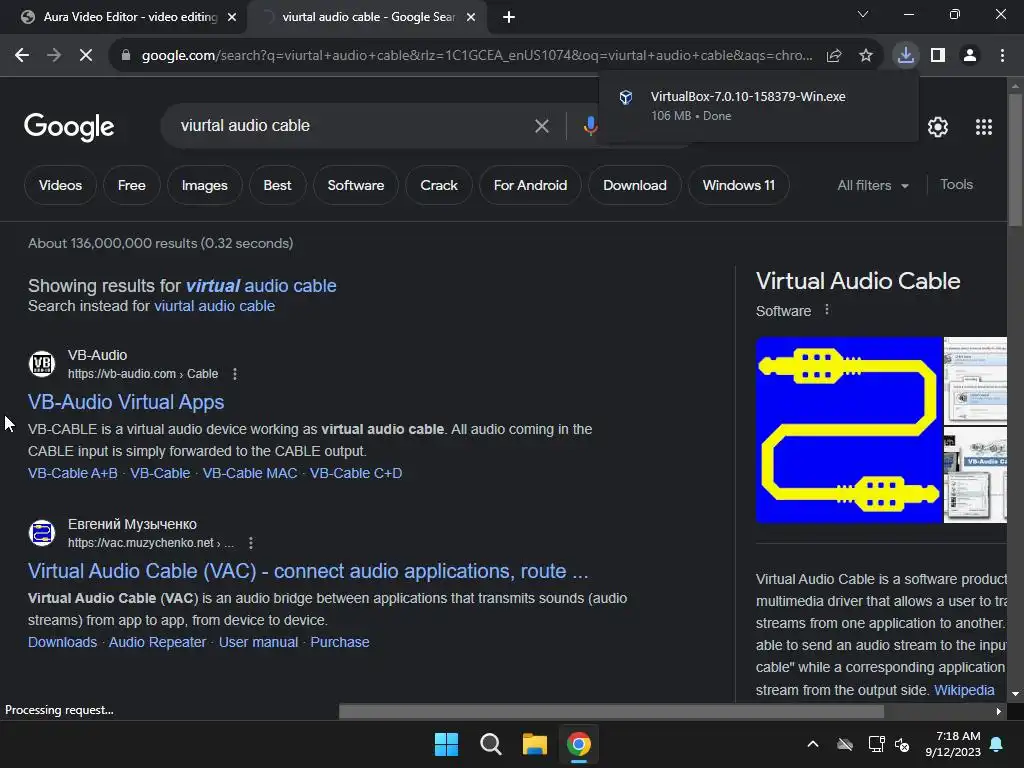Open yellow cable image thumbnail
Screen dimensions: 1024x768
(x=849, y=430)
